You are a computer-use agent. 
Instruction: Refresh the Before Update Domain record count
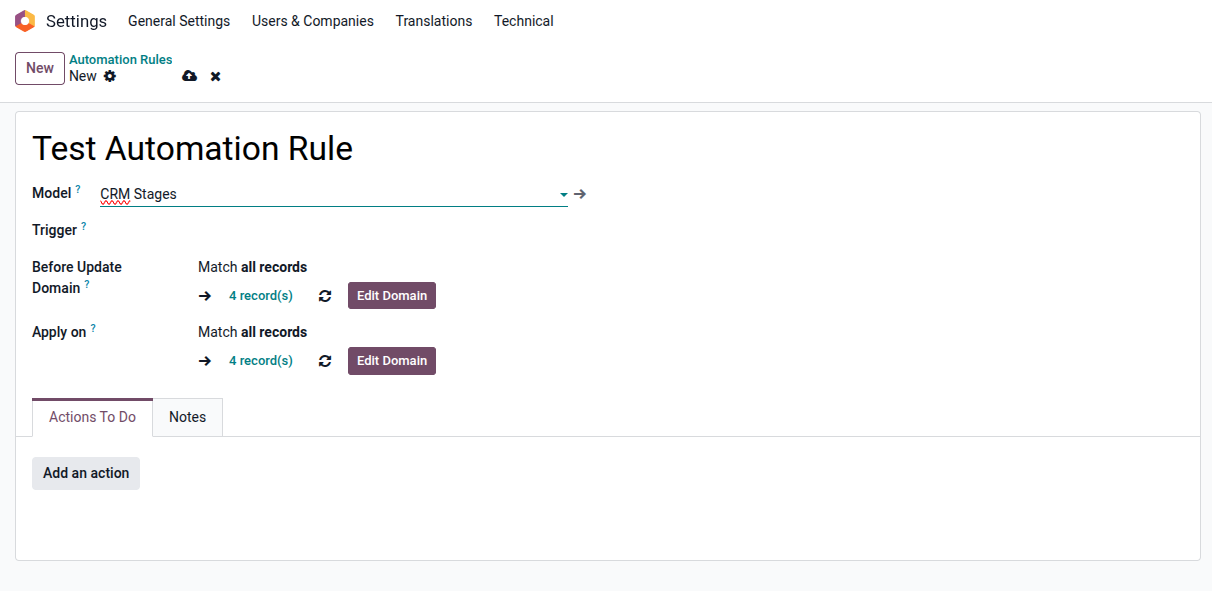click(325, 296)
